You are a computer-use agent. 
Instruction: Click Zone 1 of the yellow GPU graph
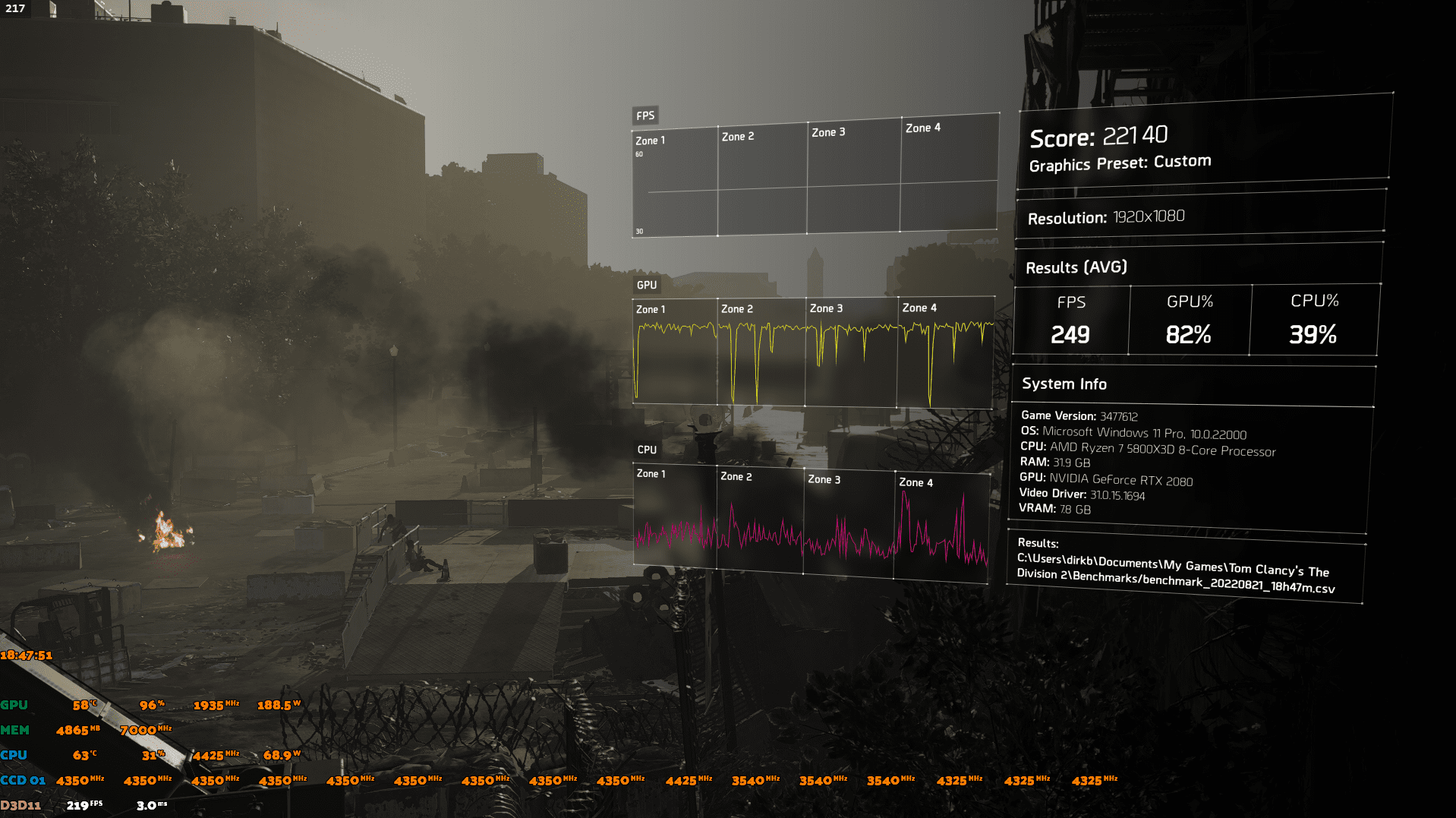(676, 352)
